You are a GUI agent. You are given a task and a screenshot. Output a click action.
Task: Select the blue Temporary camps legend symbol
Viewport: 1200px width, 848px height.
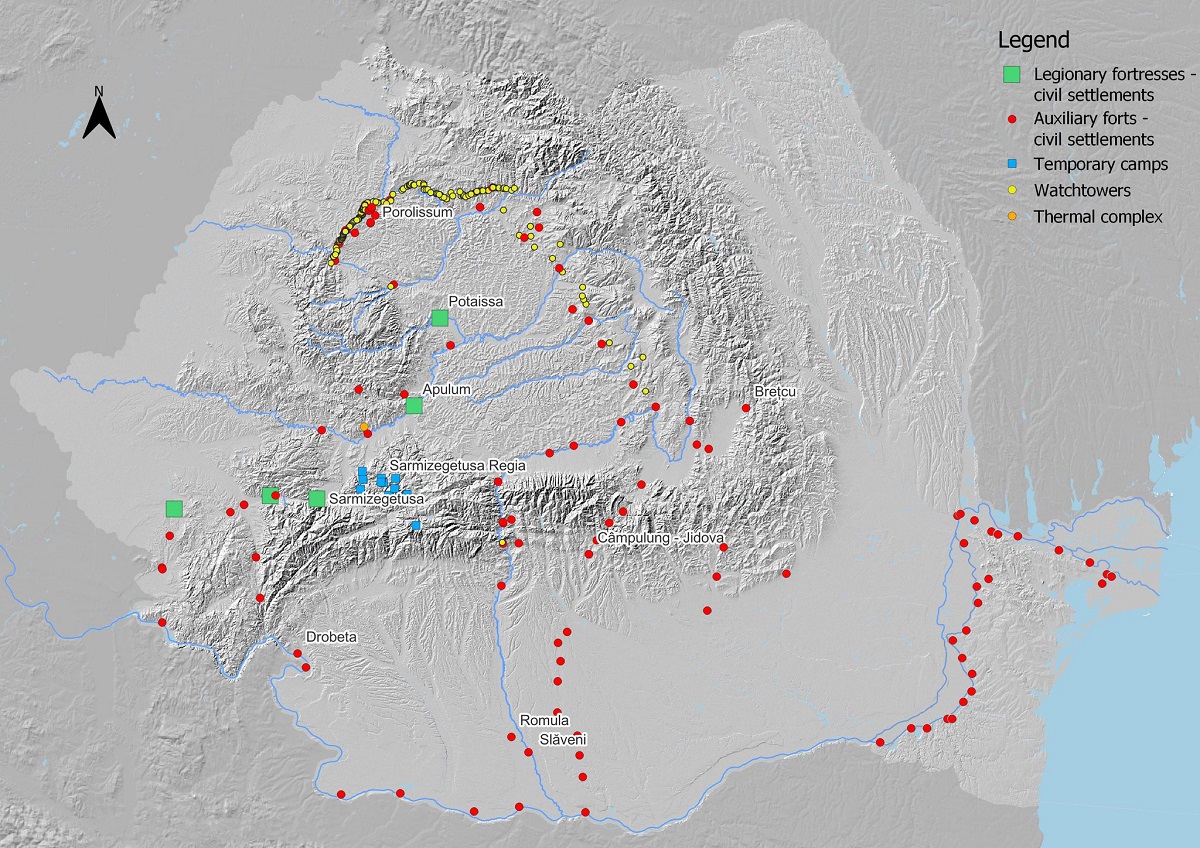coord(1012,164)
